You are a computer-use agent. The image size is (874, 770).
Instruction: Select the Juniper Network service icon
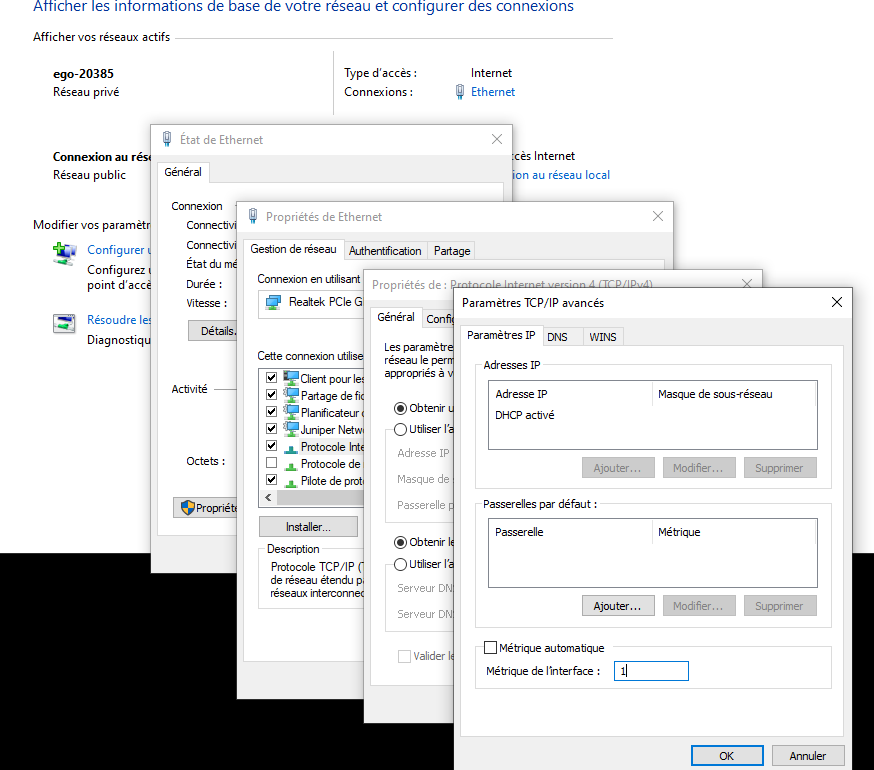click(x=291, y=429)
